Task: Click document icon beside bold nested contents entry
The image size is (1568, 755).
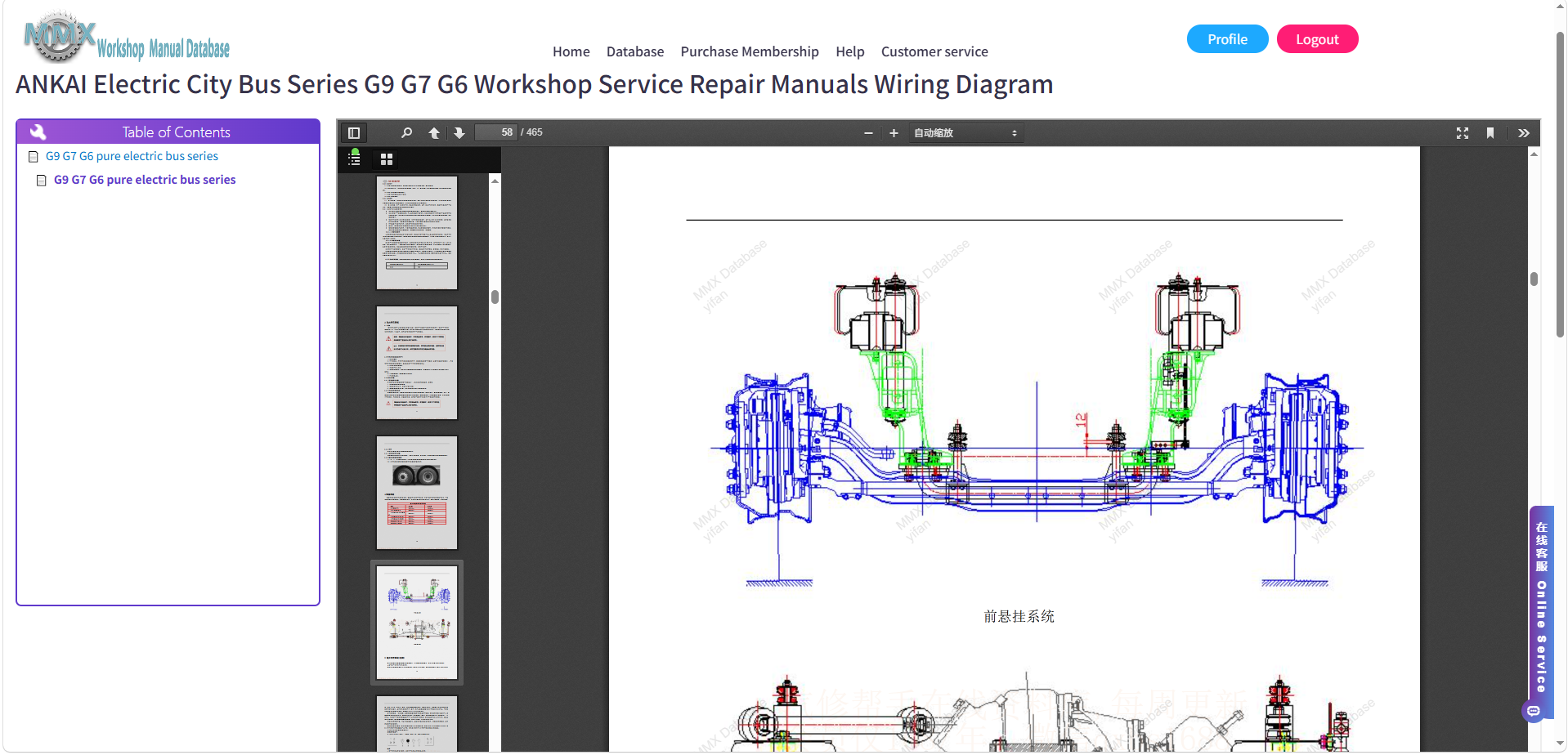Action: pos(42,180)
